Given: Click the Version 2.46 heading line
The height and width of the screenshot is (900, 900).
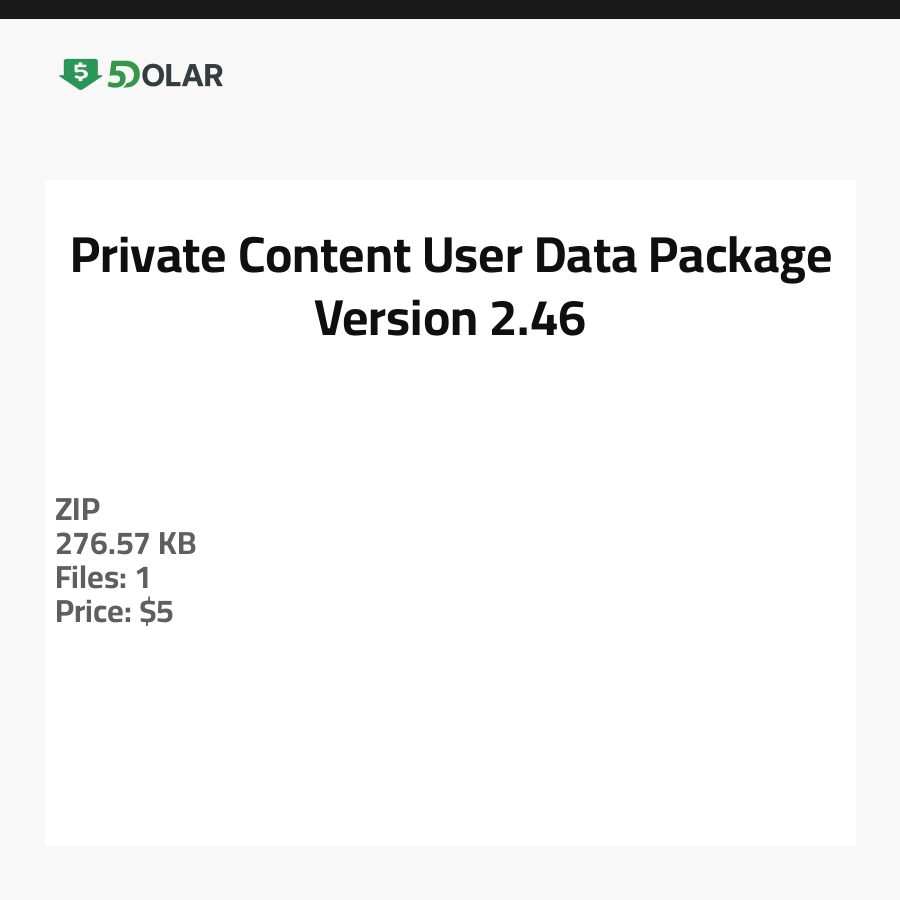Looking at the screenshot, I should [450, 319].
